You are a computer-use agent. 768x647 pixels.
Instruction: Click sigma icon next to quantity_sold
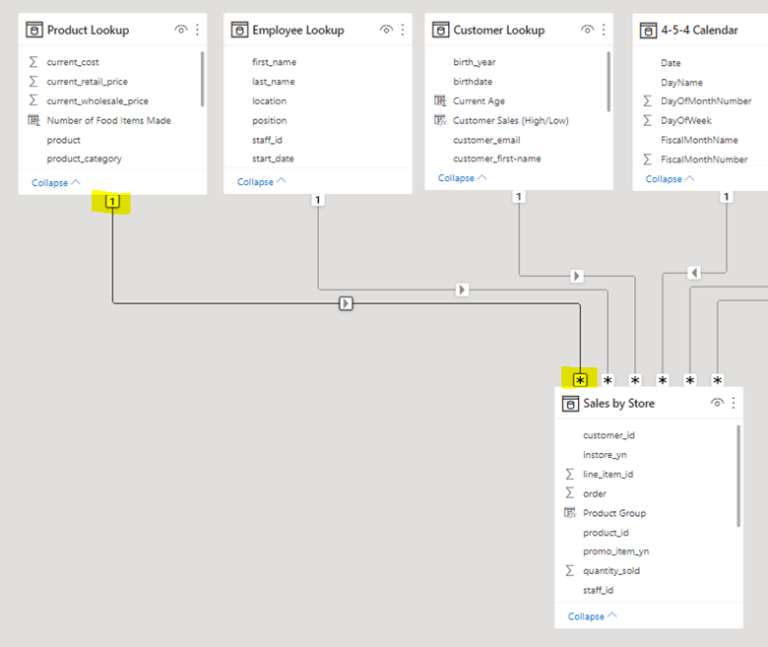(x=570, y=571)
